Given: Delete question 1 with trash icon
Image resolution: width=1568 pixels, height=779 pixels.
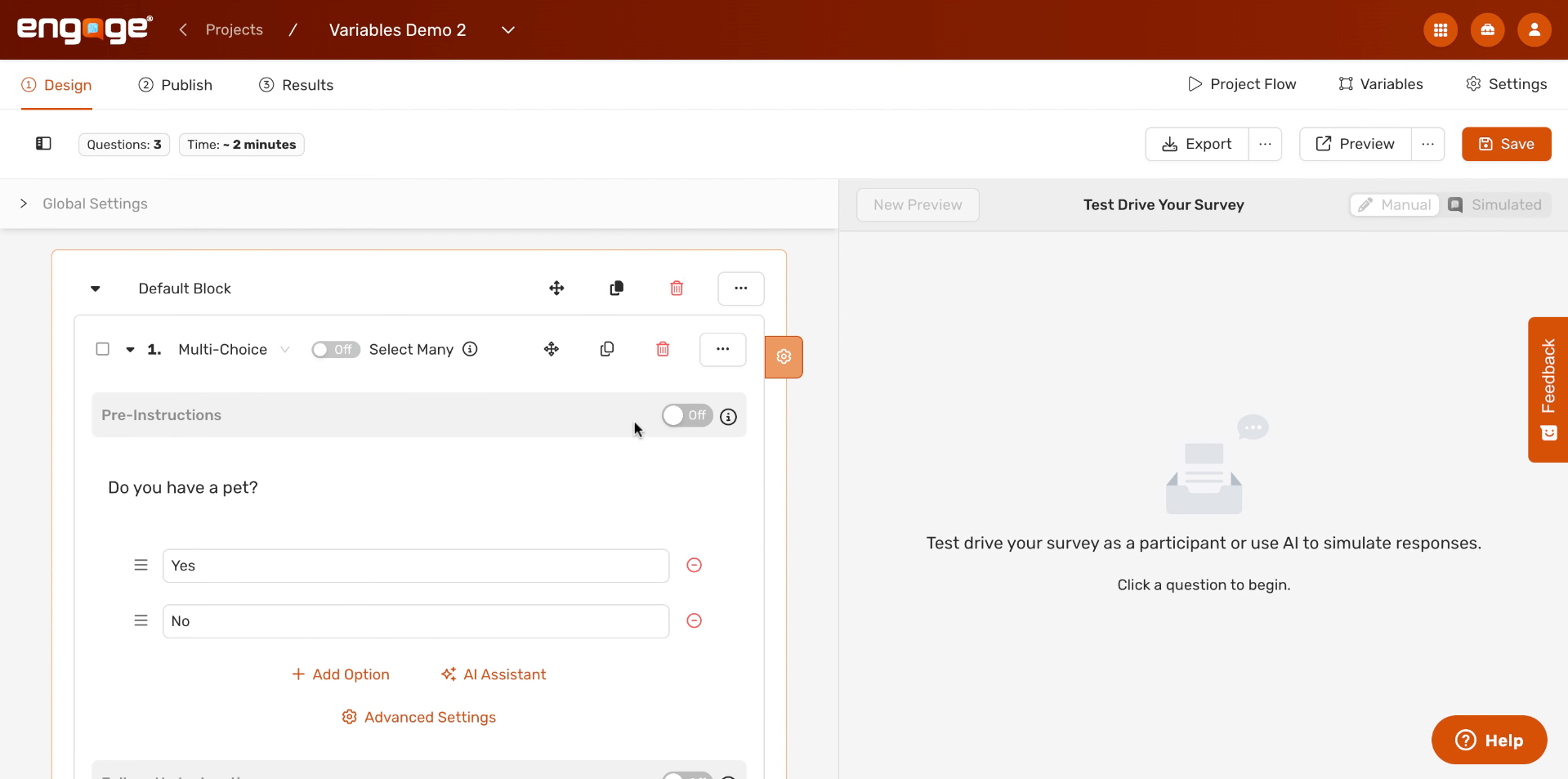Looking at the screenshot, I should pyautogui.click(x=663, y=349).
